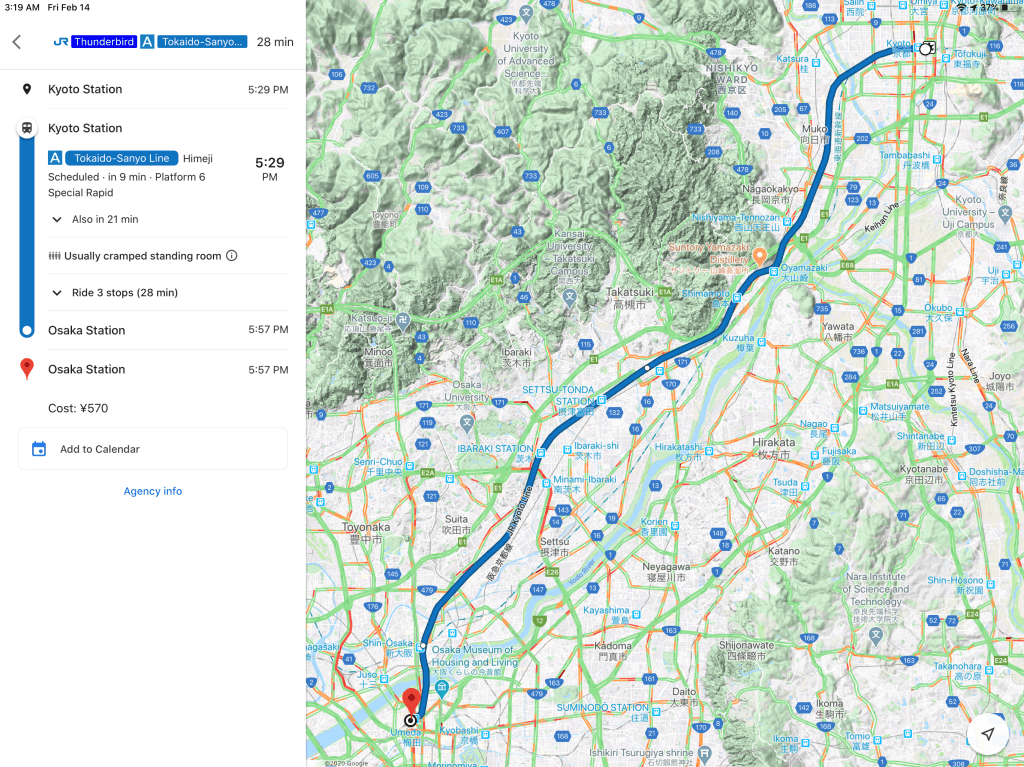
Task: Tap the red destination pin at Umeda
Action: click(410, 699)
